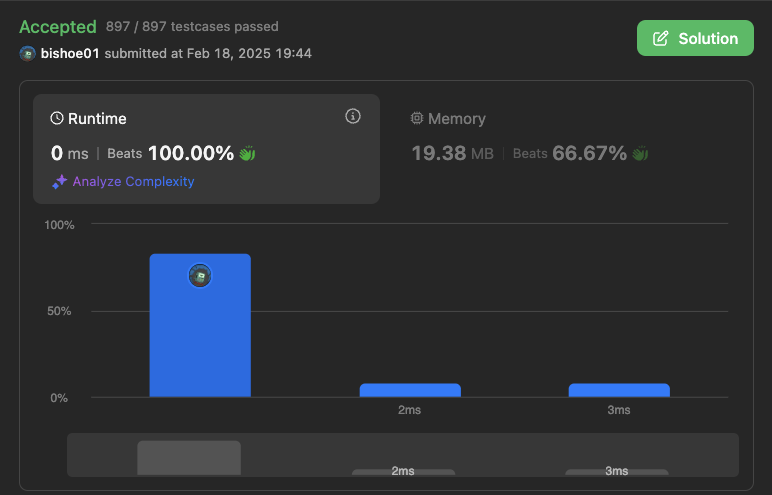Select the 2ms bar in the chart
772x495 pixels.
click(410, 390)
